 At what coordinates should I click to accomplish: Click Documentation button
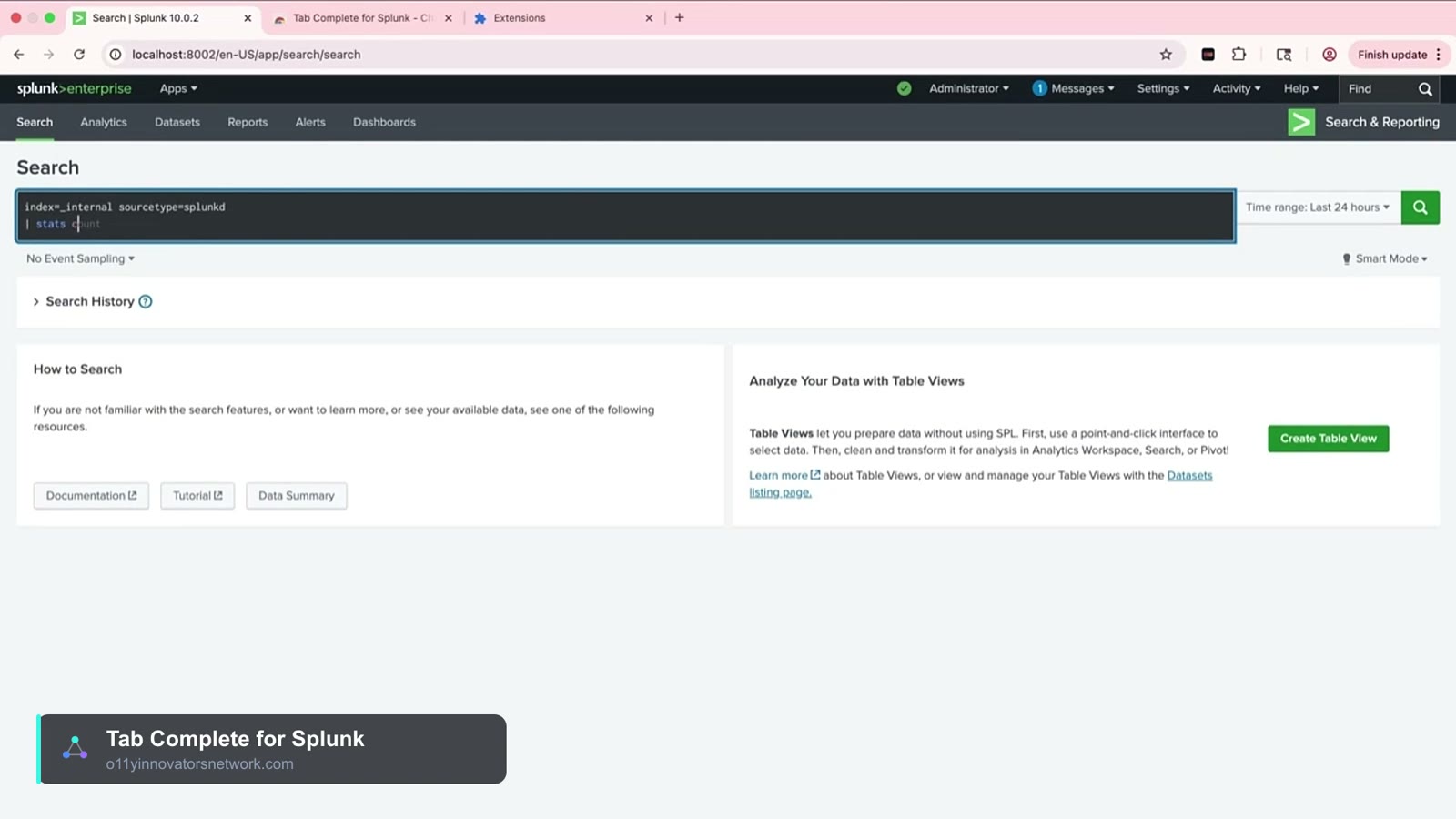[91, 496]
